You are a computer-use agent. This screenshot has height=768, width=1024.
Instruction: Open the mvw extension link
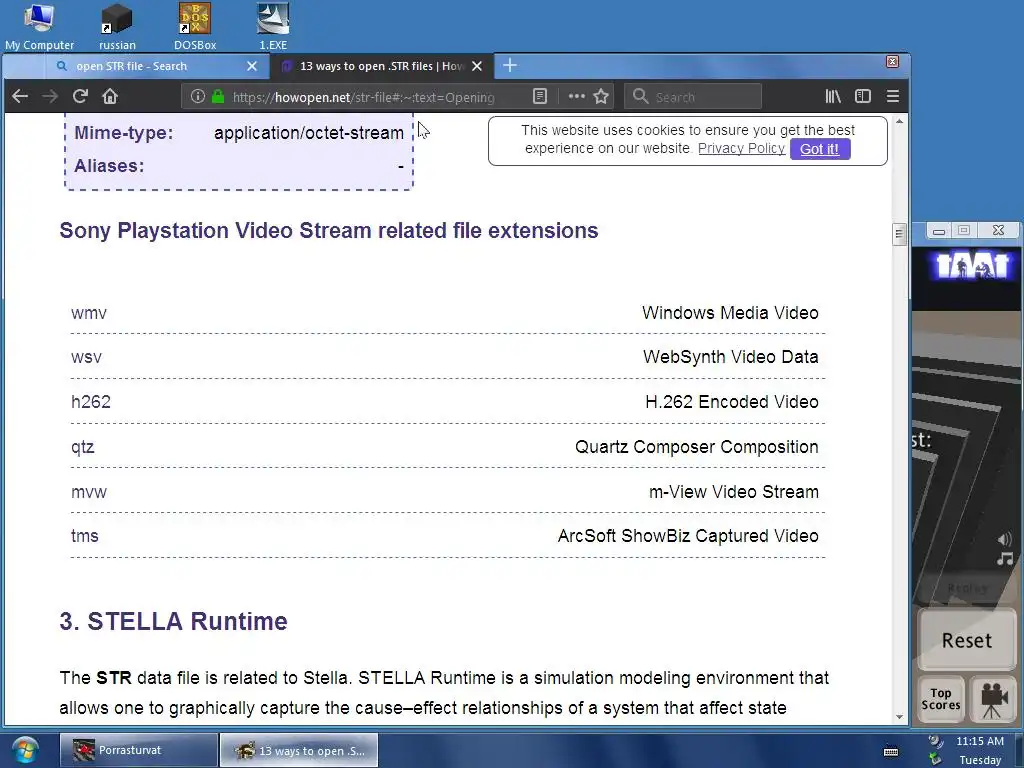(89, 492)
